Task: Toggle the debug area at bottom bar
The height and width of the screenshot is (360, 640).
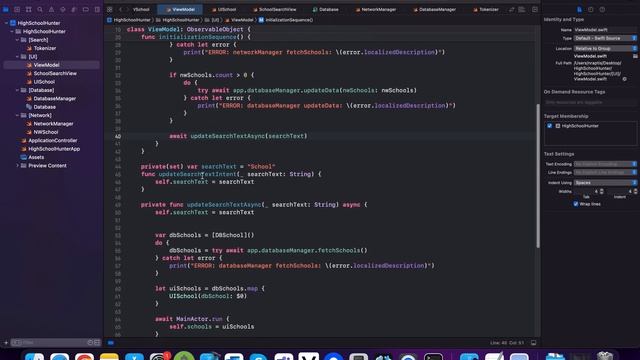Action: click(x=533, y=343)
